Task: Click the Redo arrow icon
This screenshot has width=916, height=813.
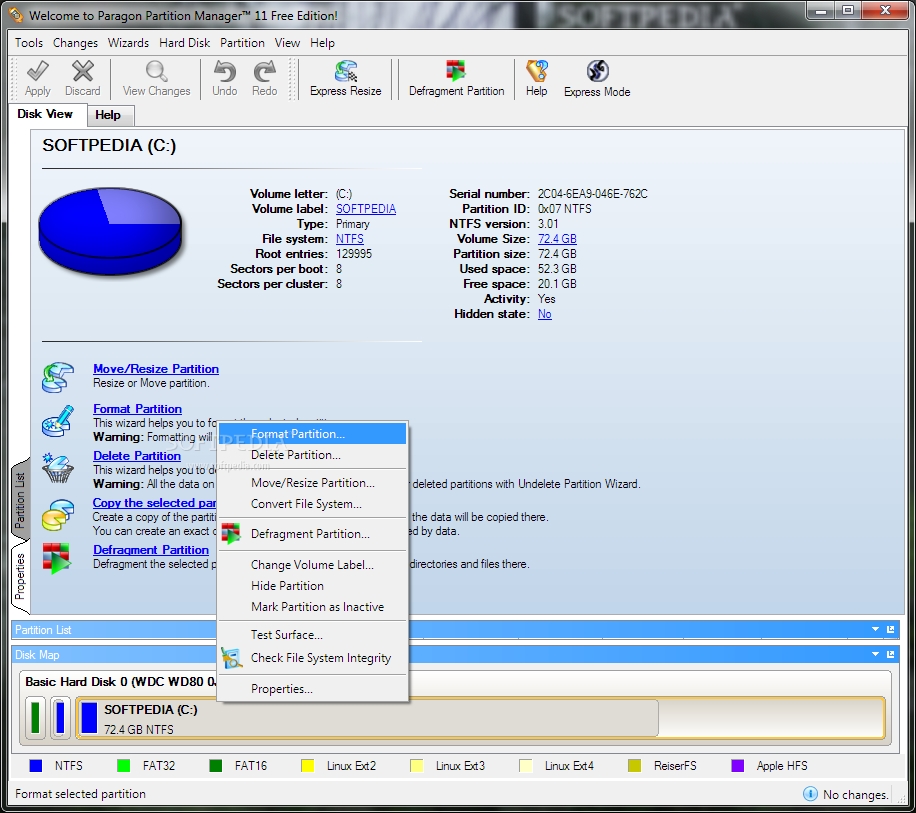Action: click(x=265, y=71)
